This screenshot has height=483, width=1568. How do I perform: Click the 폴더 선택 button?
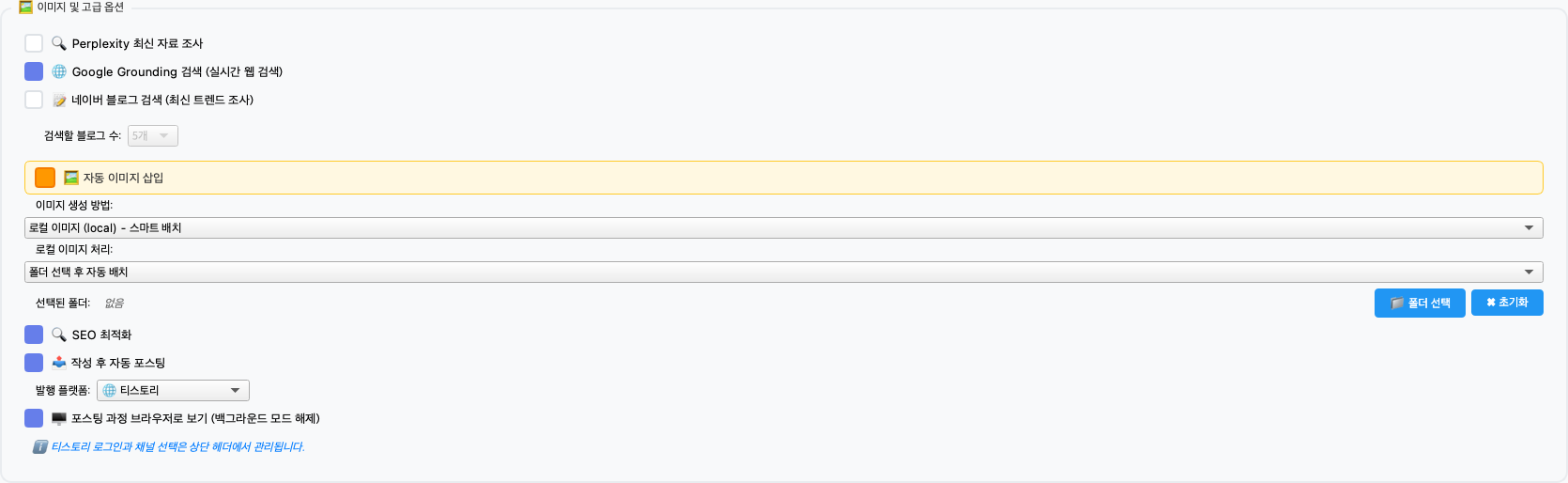pos(1420,303)
